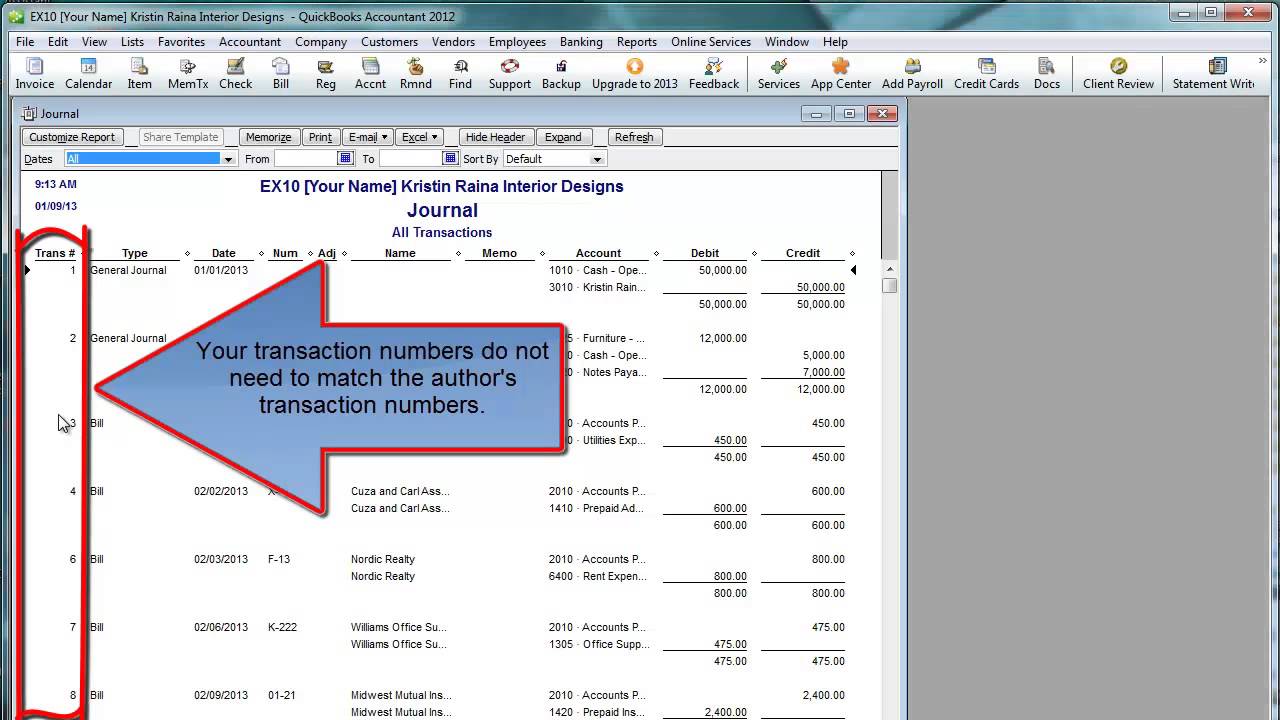Open the From date calendar picker

tap(346, 158)
